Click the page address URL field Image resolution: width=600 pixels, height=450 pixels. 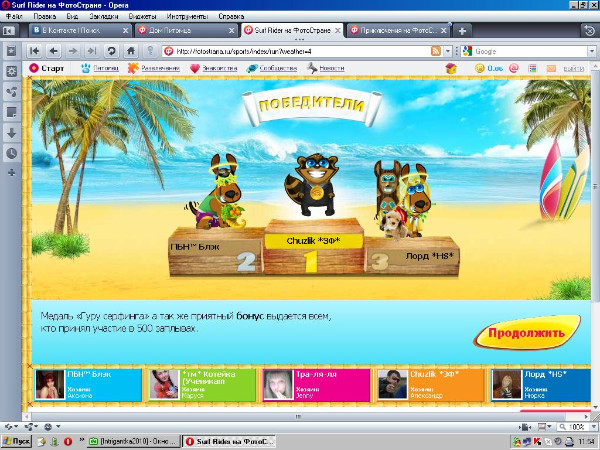pyautogui.click(x=290, y=50)
